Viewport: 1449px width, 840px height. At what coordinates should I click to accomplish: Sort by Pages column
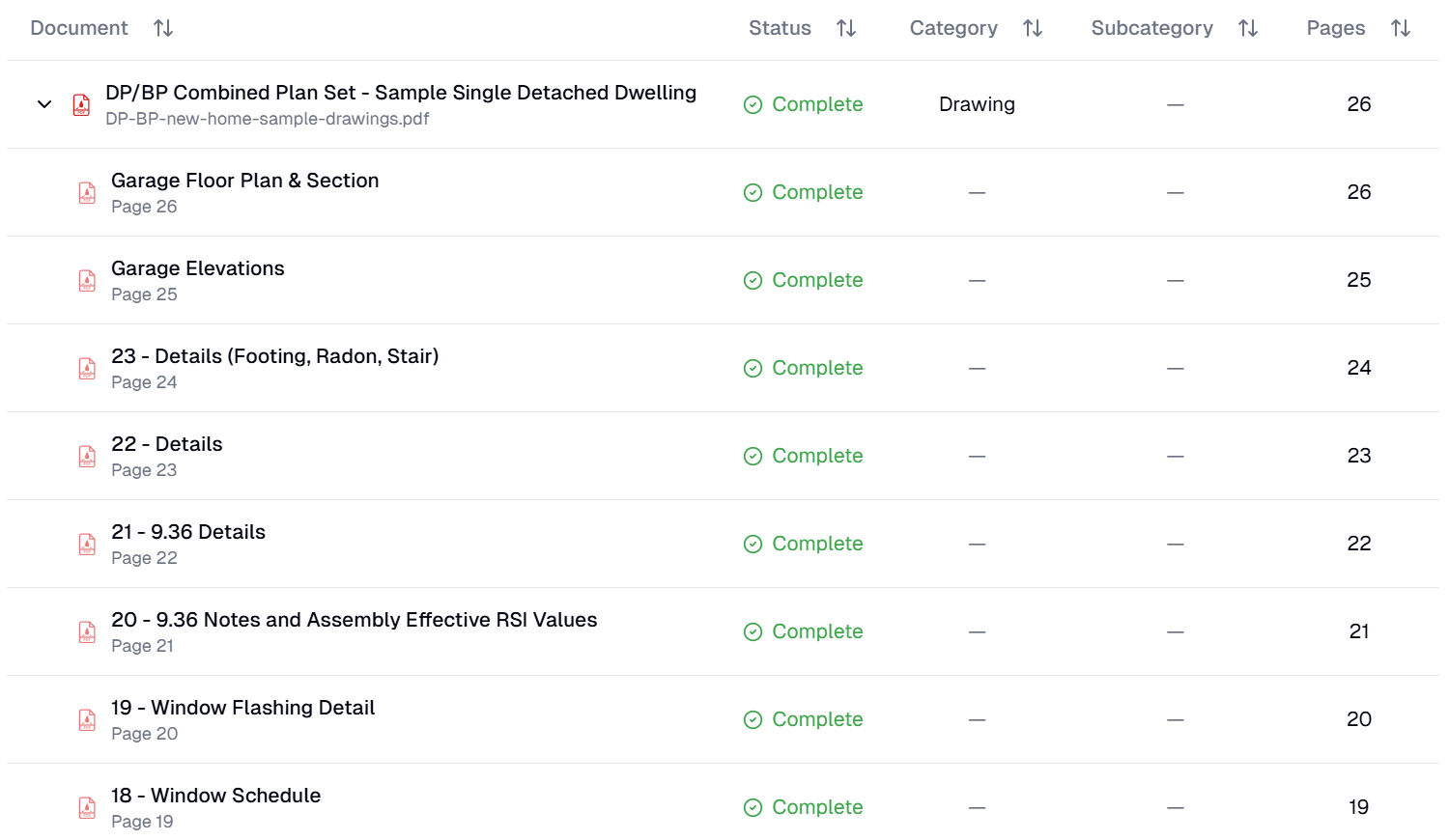click(x=1401, y=28)
